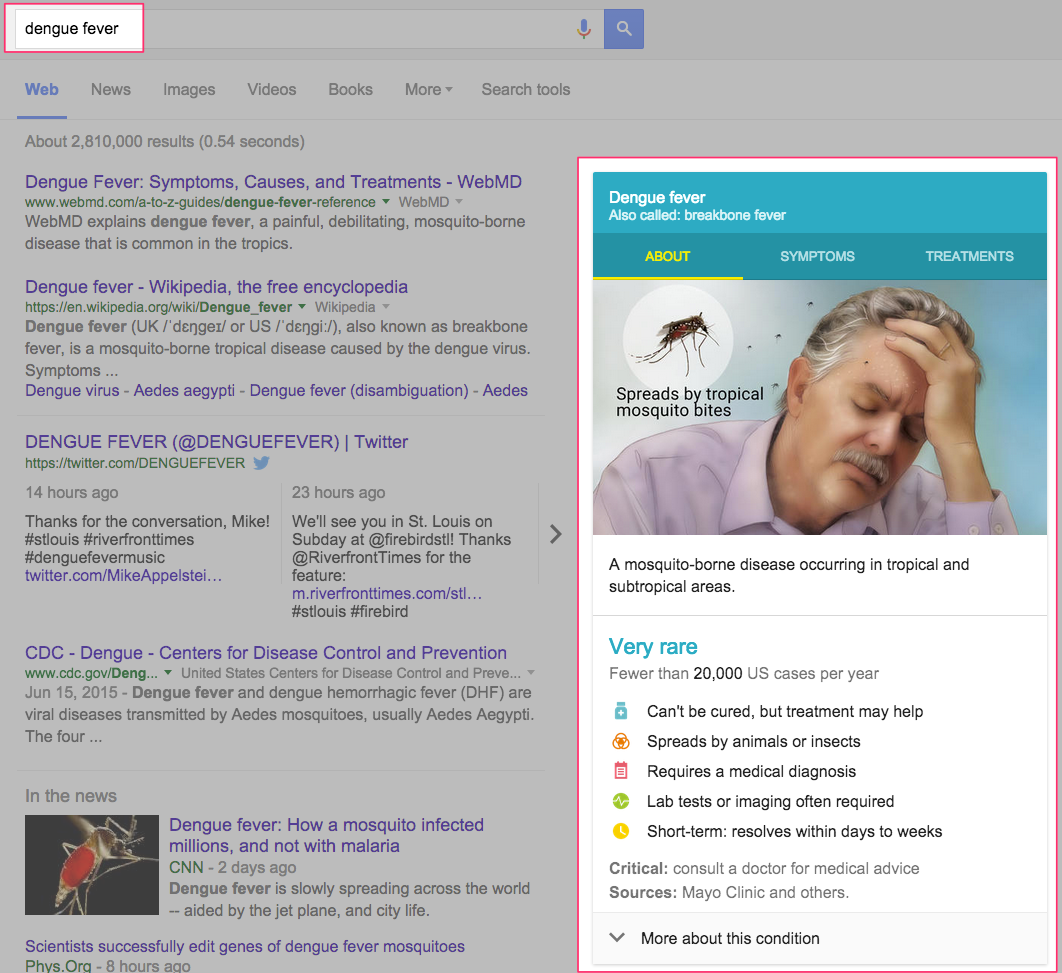
Task: Click 'Fewer than 20,000 US cases per year'
Action: tap(744, 674)
